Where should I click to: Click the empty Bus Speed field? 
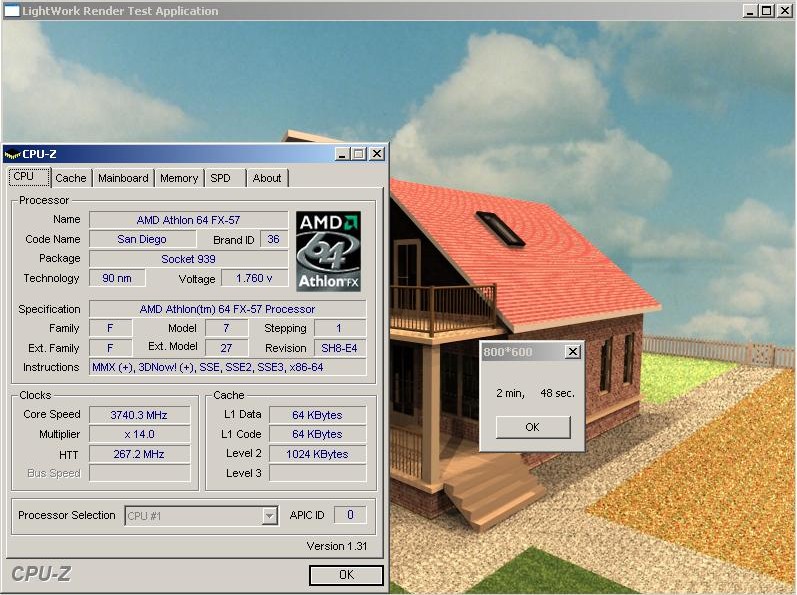[139, 474]
